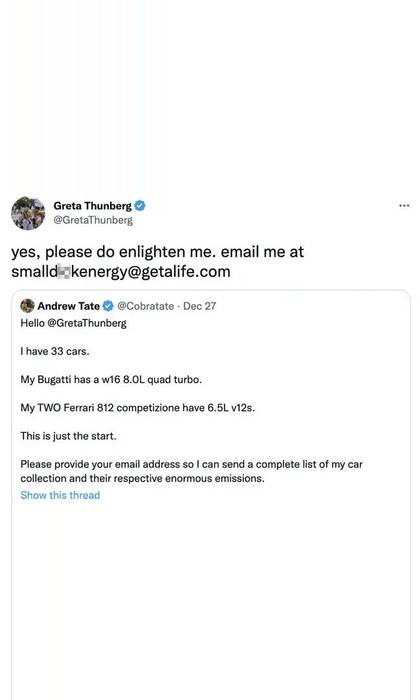Open the @GretaThunberg mention after Hello
Viewport: 420px width, 700px height.
(x=87, y=323)
